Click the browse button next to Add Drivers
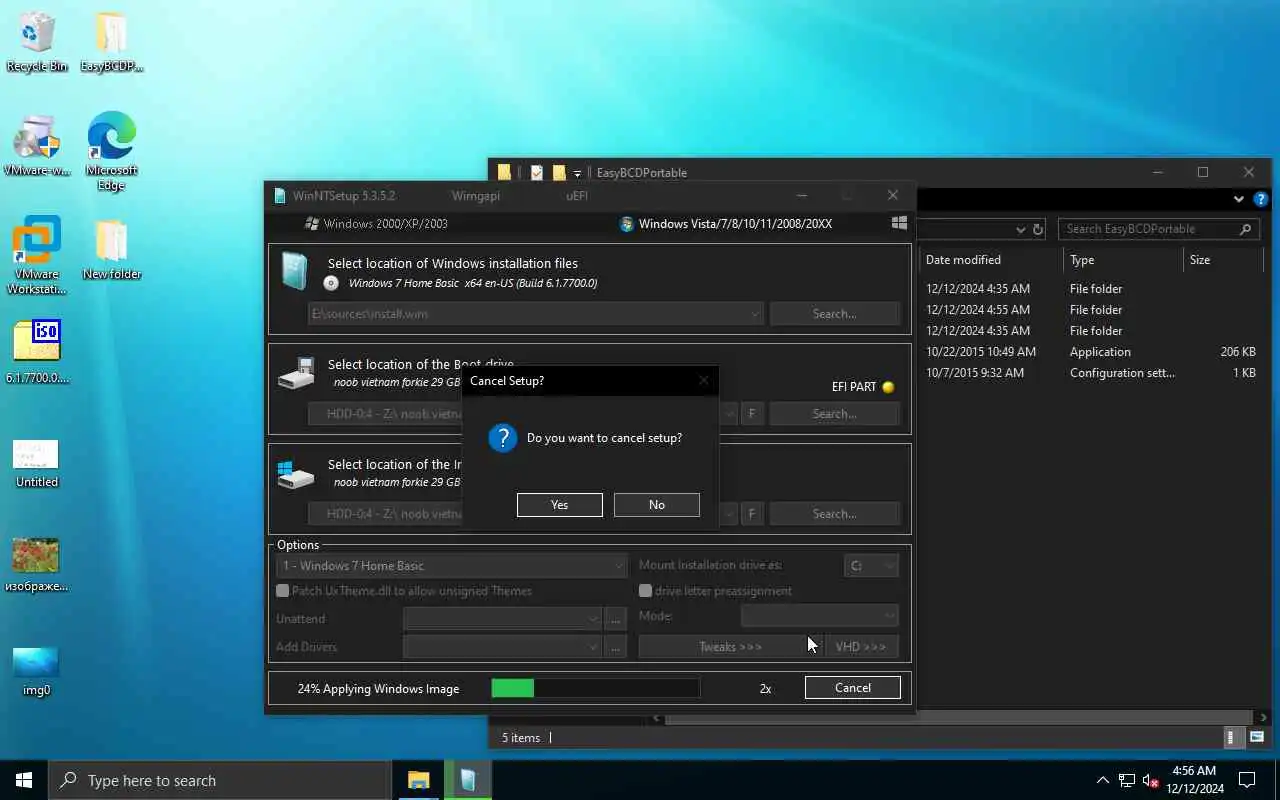Screen dimensions: 1280x800 616,647
